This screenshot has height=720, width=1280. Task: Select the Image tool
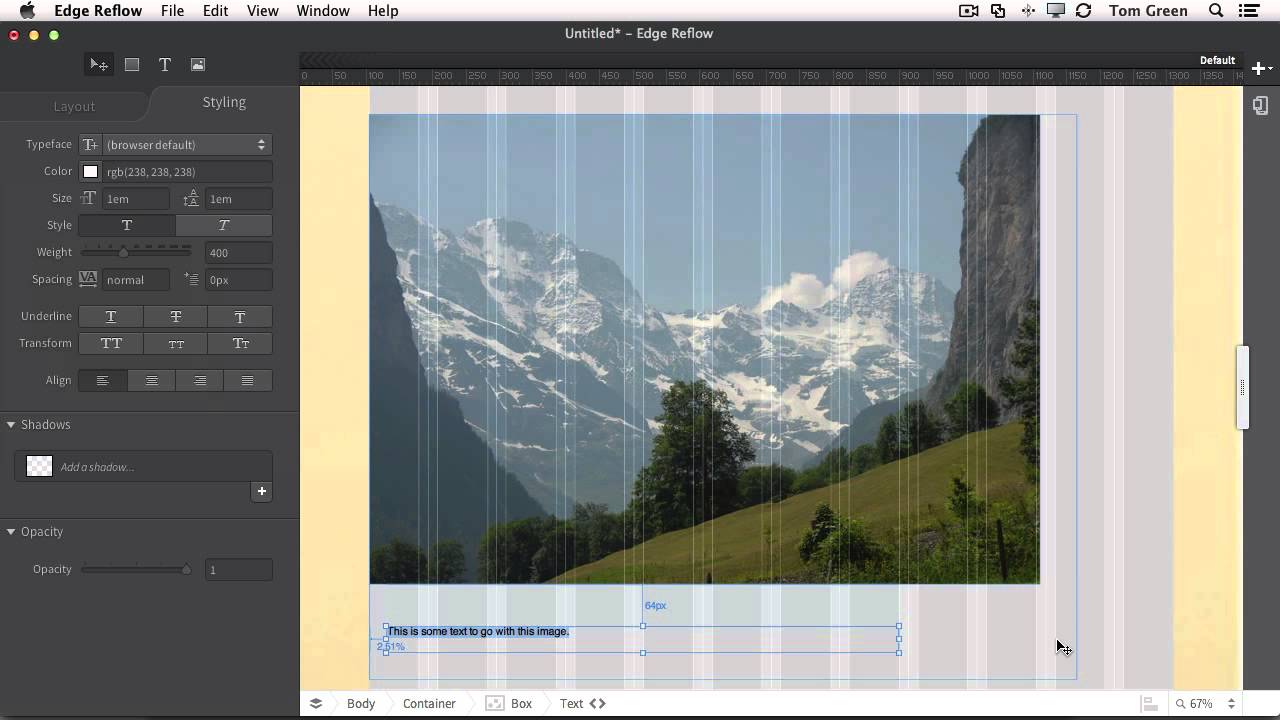pos(198,64)
